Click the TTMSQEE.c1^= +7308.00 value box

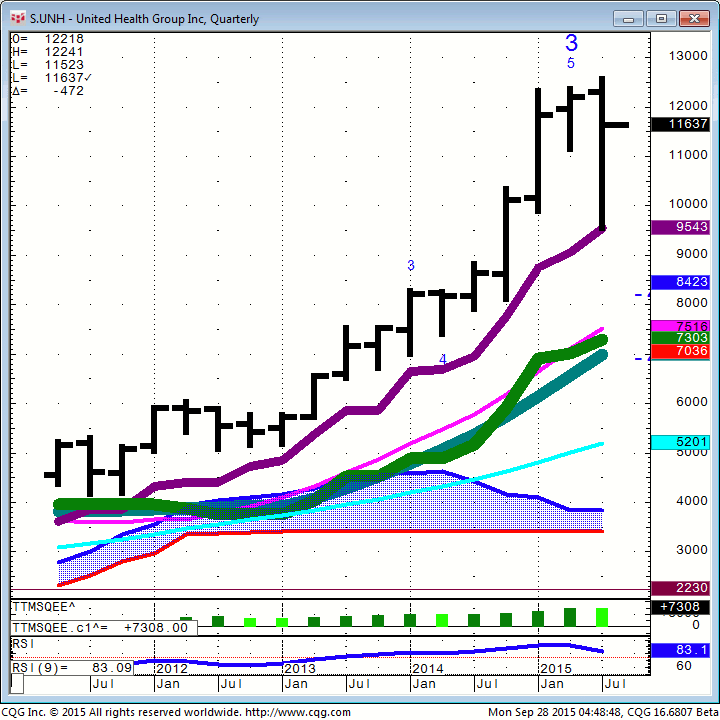pyautogui.click(x=104, y=628)
